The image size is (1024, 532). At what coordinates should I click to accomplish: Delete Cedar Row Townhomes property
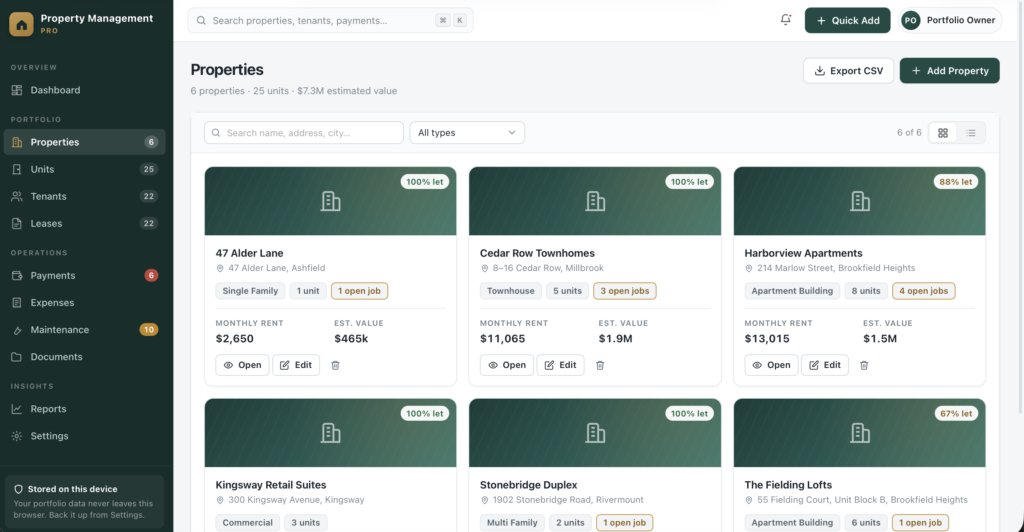click(x=600, y=366)
